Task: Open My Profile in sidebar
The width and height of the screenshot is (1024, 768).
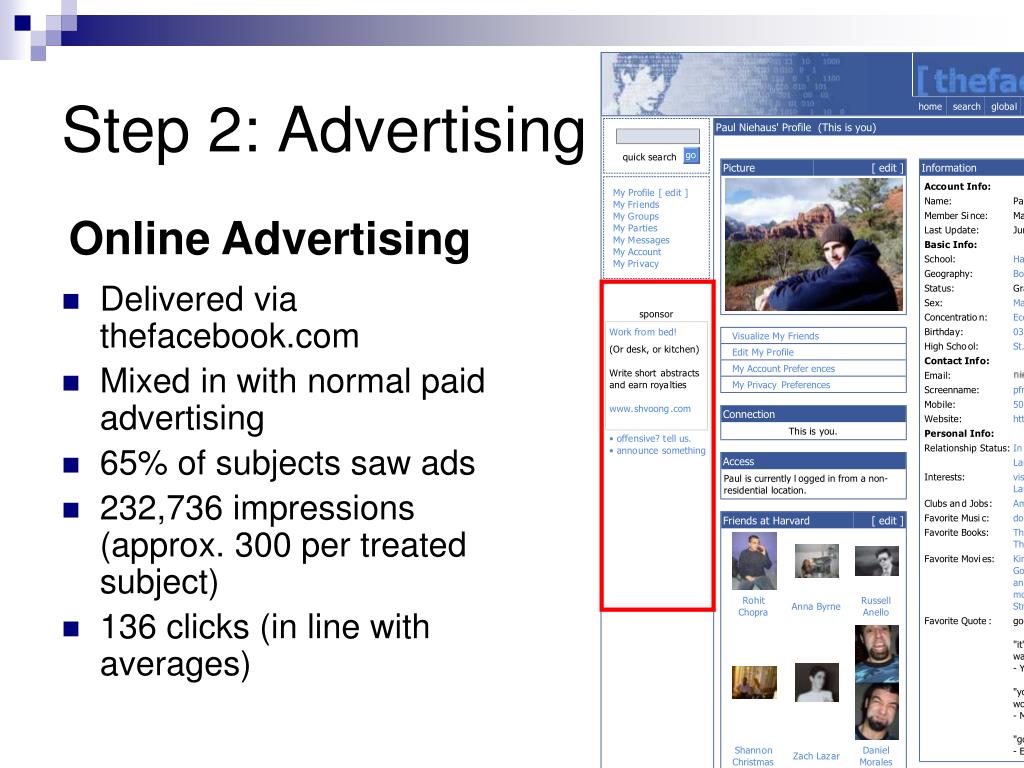Action: (633, 193)
